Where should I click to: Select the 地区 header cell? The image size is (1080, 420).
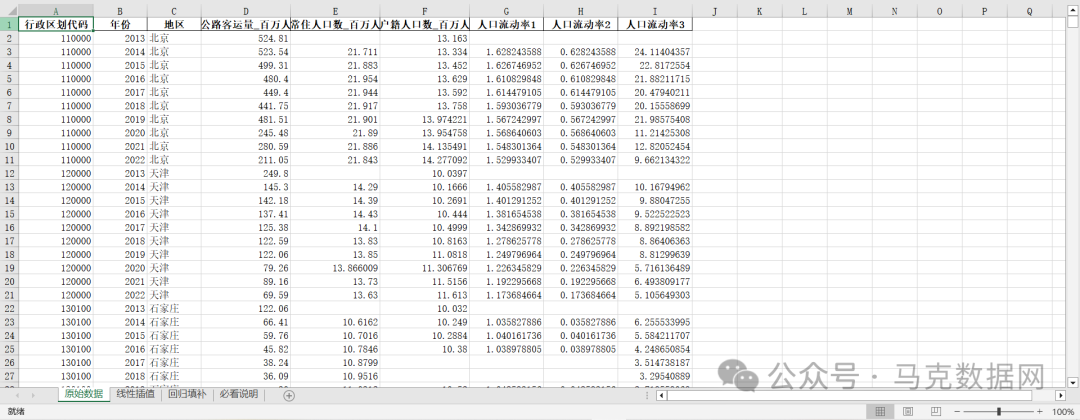coord(174,24)
